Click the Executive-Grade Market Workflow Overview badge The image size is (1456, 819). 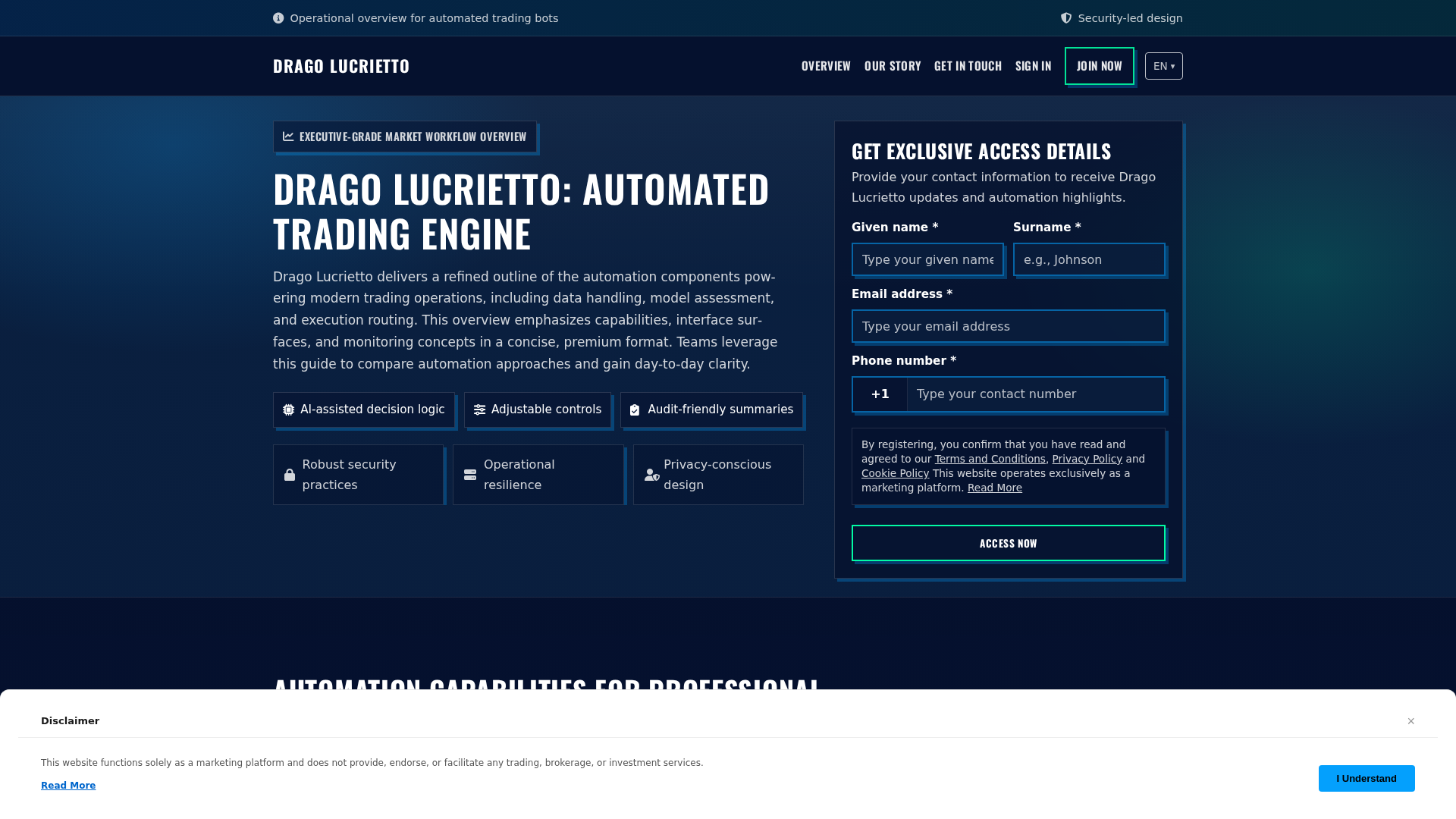(x=405, y=136)
